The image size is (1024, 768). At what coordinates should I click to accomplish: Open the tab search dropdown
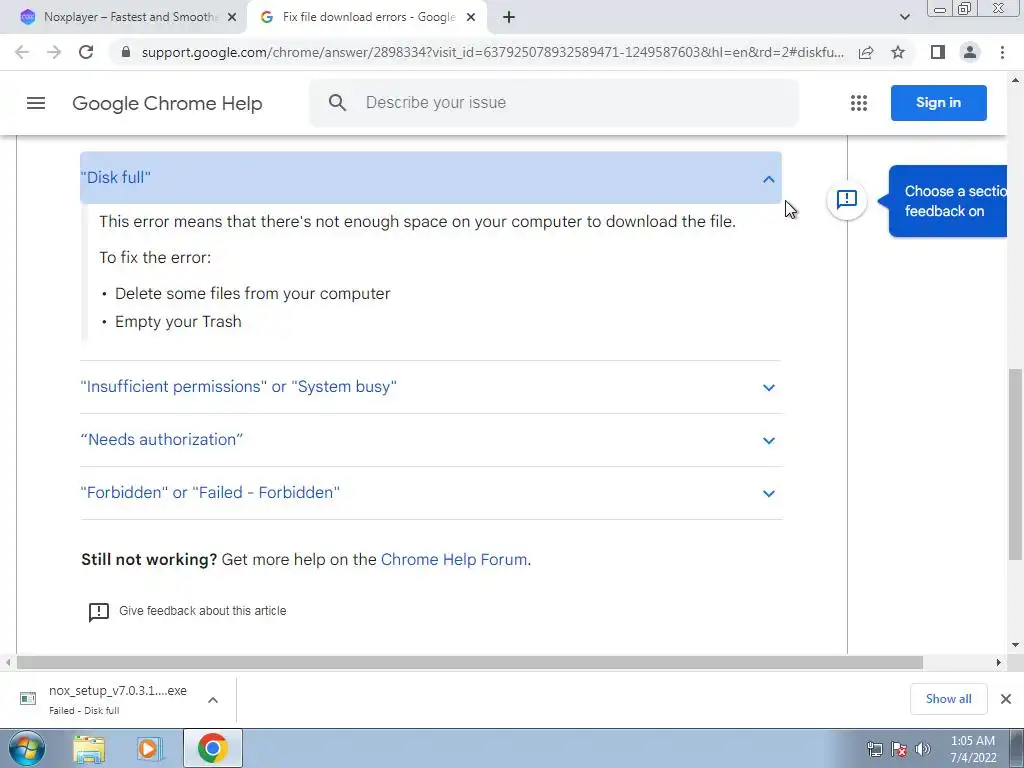[904, 17]
